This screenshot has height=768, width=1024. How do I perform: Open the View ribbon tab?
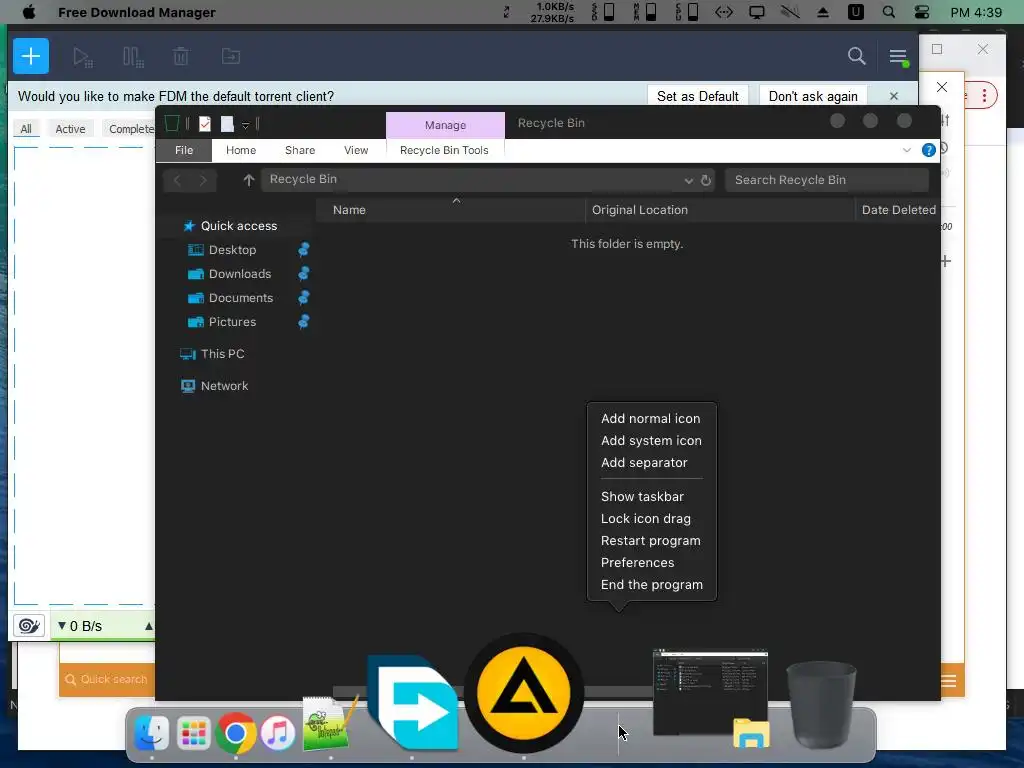point(356,150)
